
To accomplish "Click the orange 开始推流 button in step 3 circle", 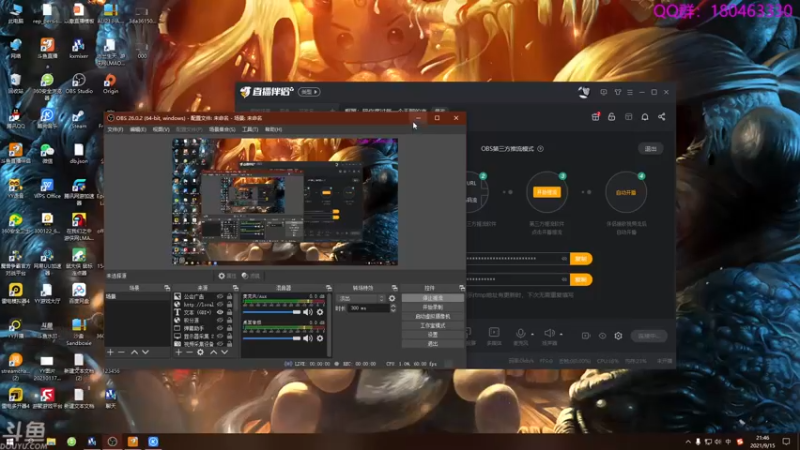I will 547,192.
